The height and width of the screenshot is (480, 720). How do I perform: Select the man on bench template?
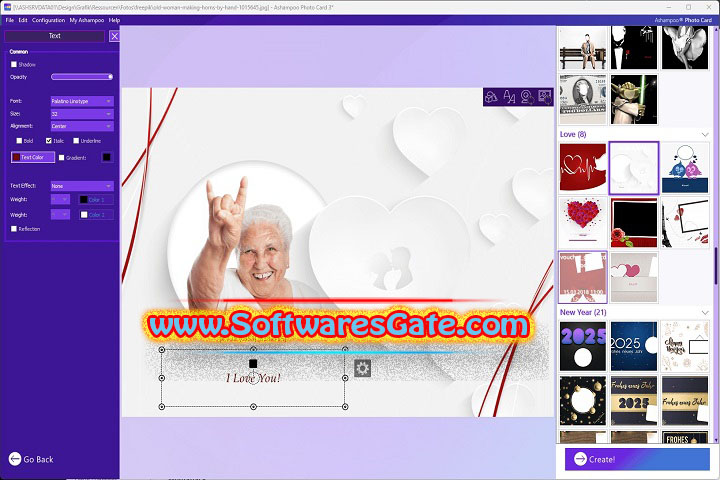[583, 48]
